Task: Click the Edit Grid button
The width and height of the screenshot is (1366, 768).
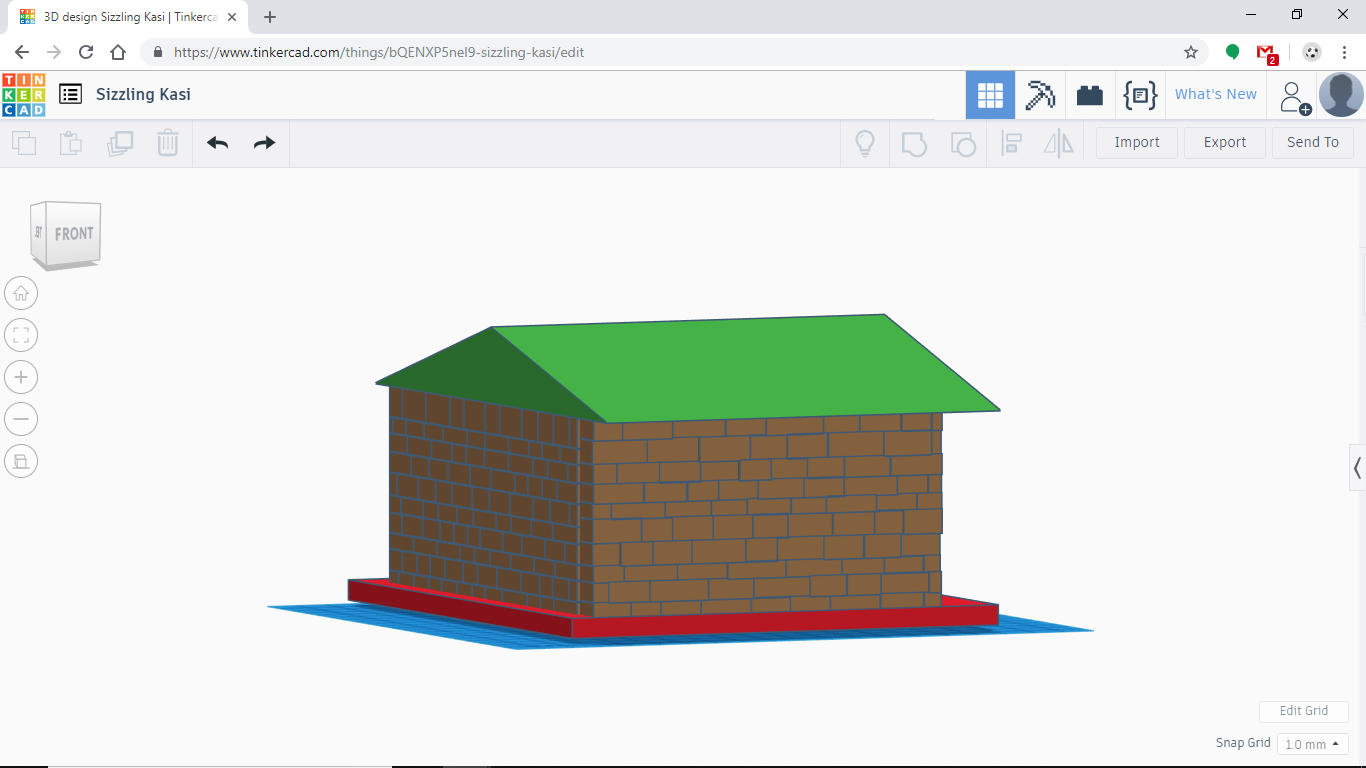Action: pos(1303,711)
